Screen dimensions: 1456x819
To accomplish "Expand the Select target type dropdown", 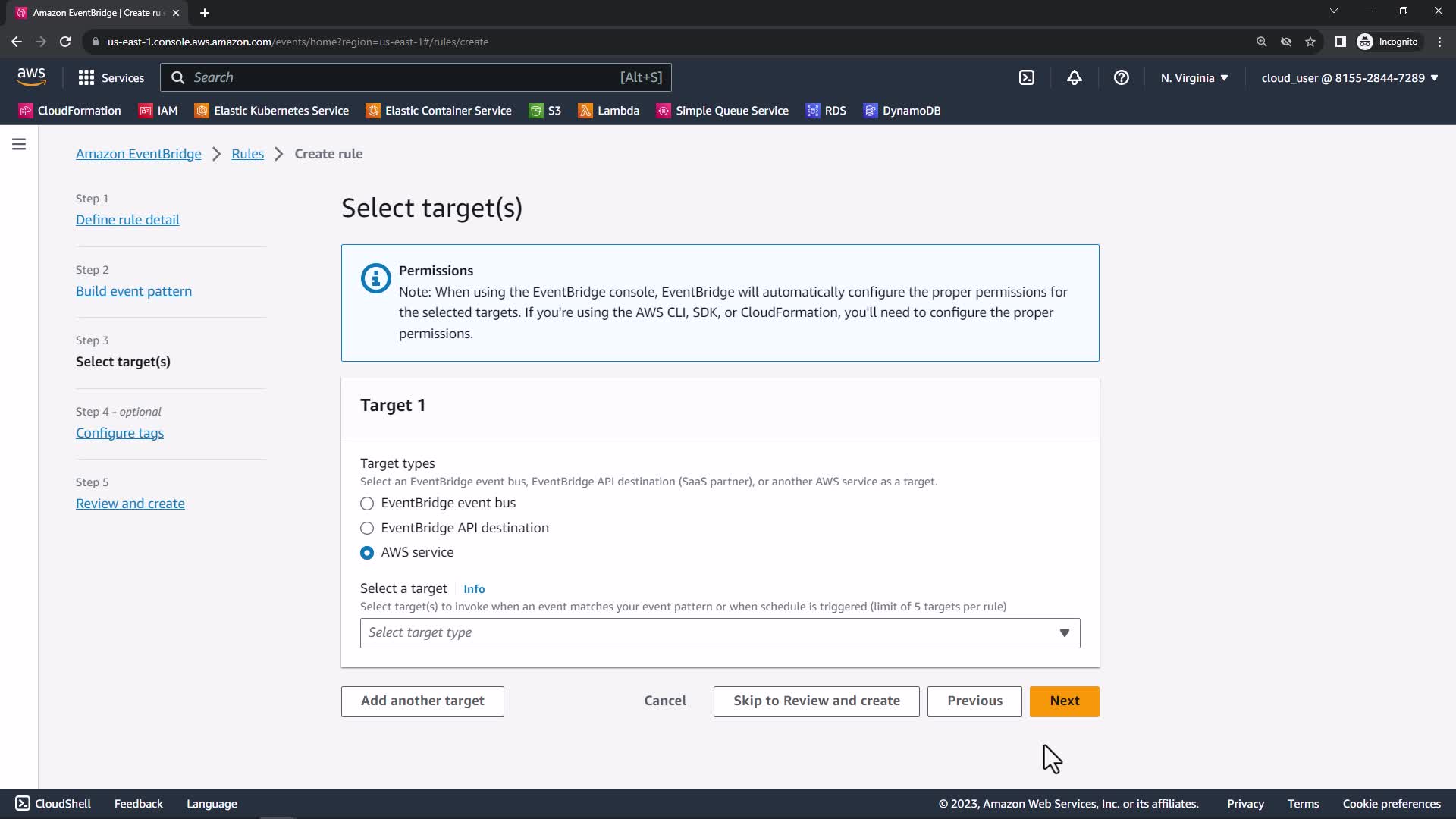I will (x=720, y=633).
